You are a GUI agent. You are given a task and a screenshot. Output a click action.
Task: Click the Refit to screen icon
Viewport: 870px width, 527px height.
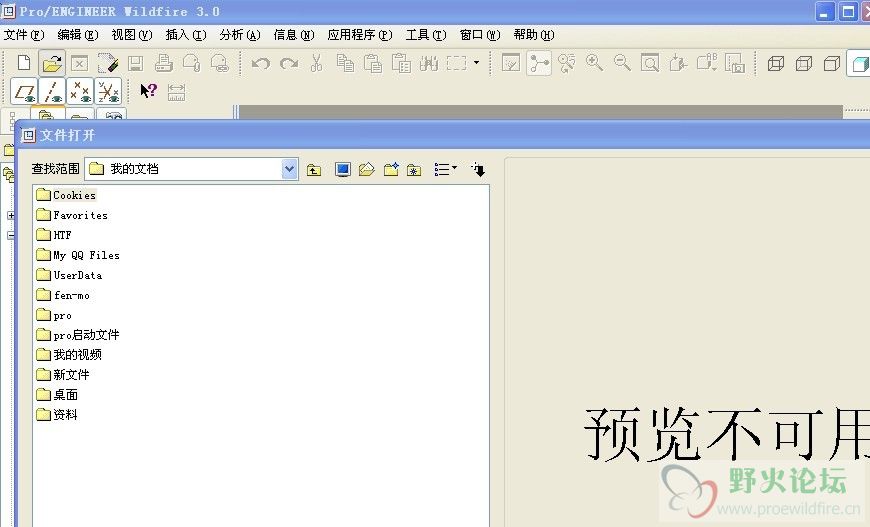tap(650, 63)
